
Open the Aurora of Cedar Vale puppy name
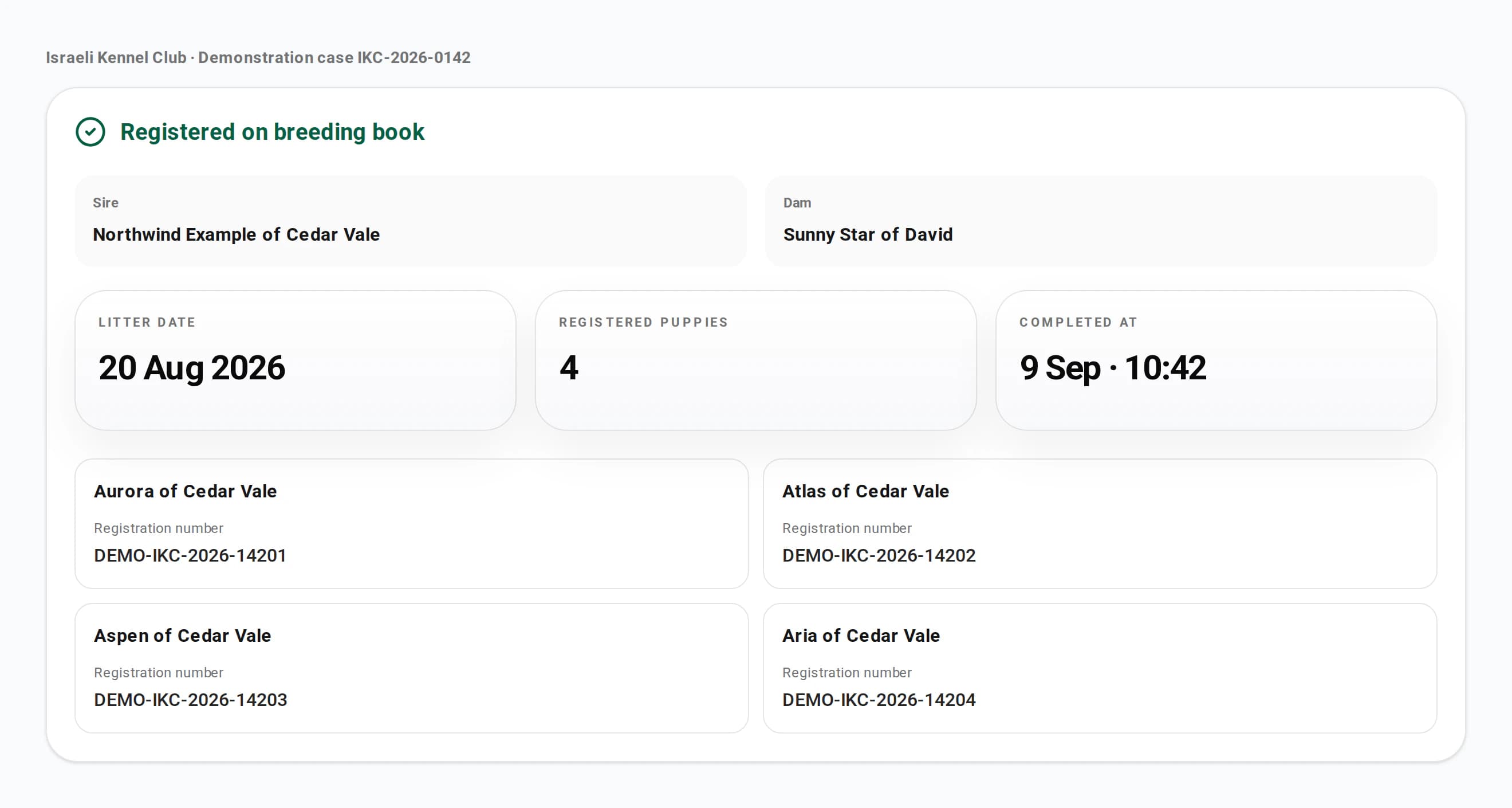pyautogui.click(x=185, y=491)
